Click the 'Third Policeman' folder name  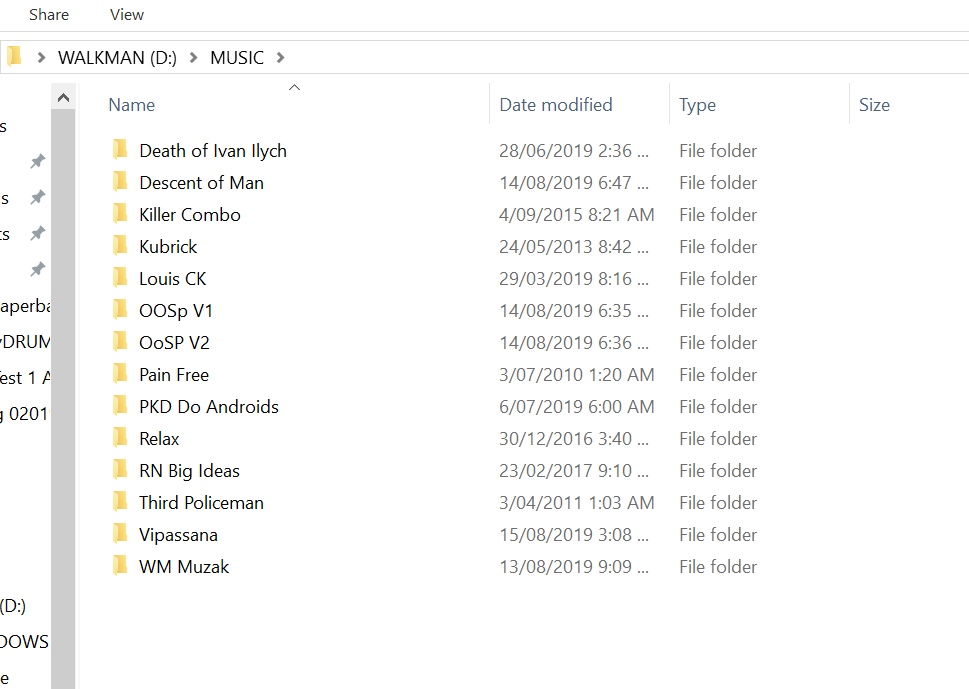pos(201,503)
